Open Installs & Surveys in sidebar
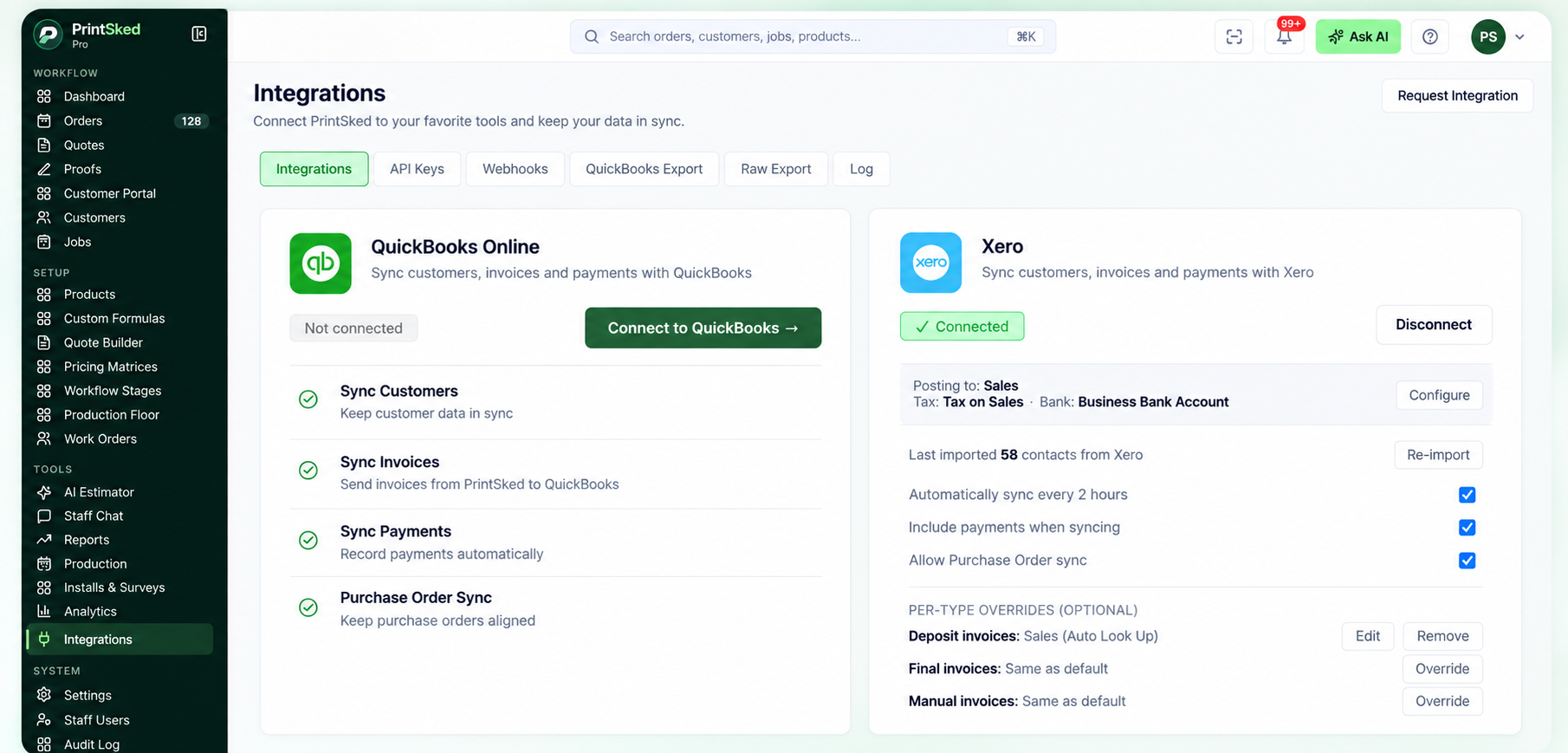Image resolution: width=1568 pixels, height=753 pixels. pos(114,587)
